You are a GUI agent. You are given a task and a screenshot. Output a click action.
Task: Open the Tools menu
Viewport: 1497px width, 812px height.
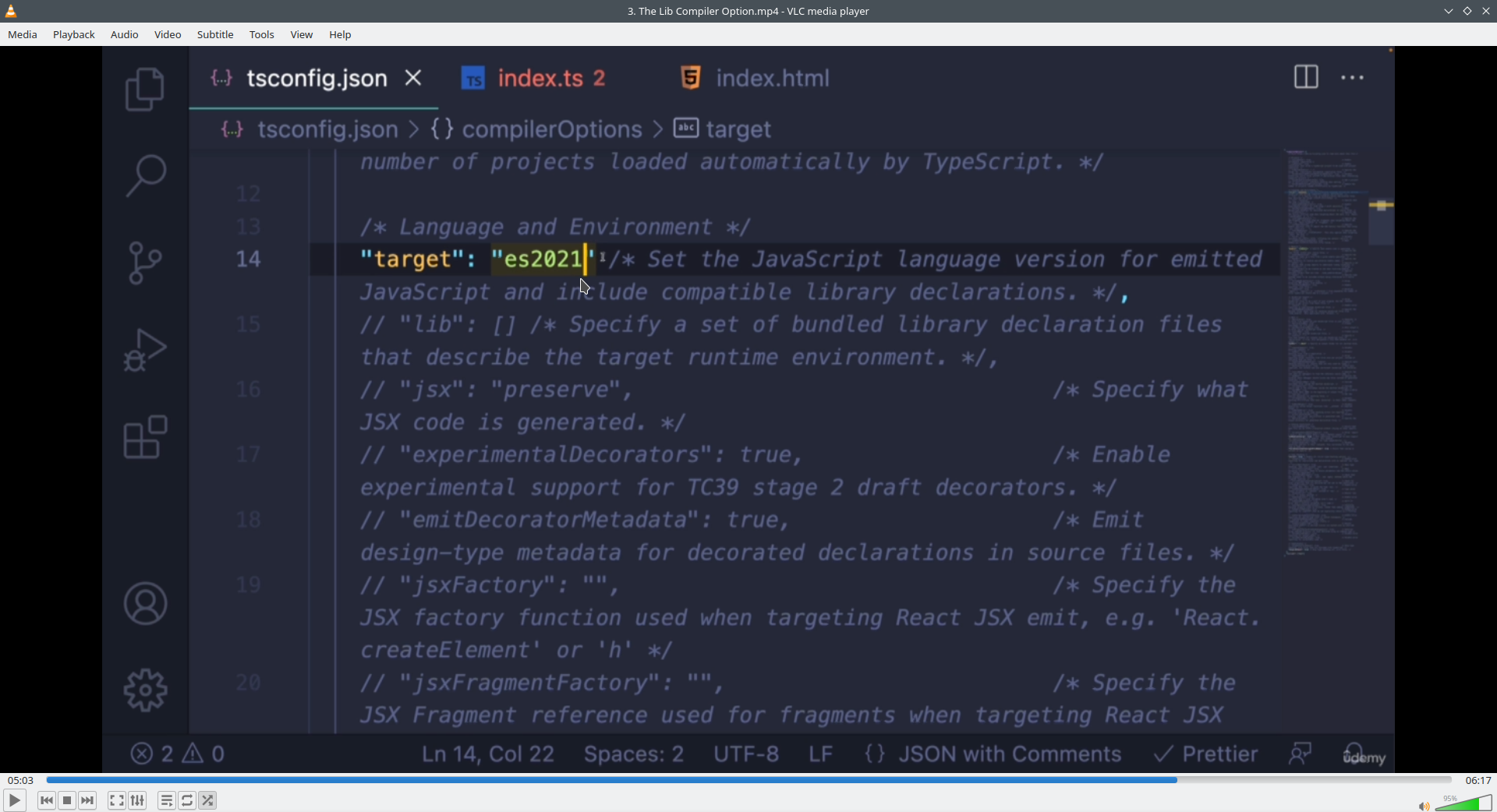[262, 35]
